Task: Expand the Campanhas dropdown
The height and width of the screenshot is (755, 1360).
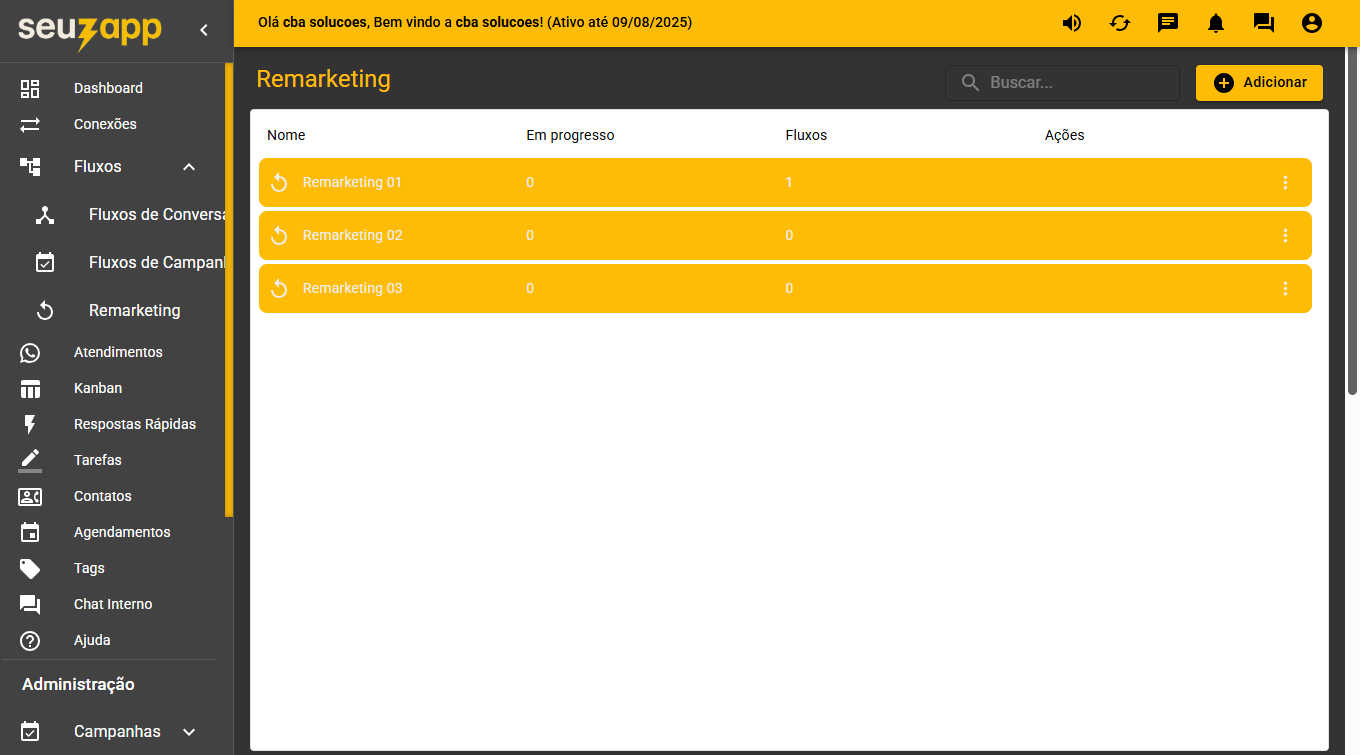Action: tap(189, 731)
